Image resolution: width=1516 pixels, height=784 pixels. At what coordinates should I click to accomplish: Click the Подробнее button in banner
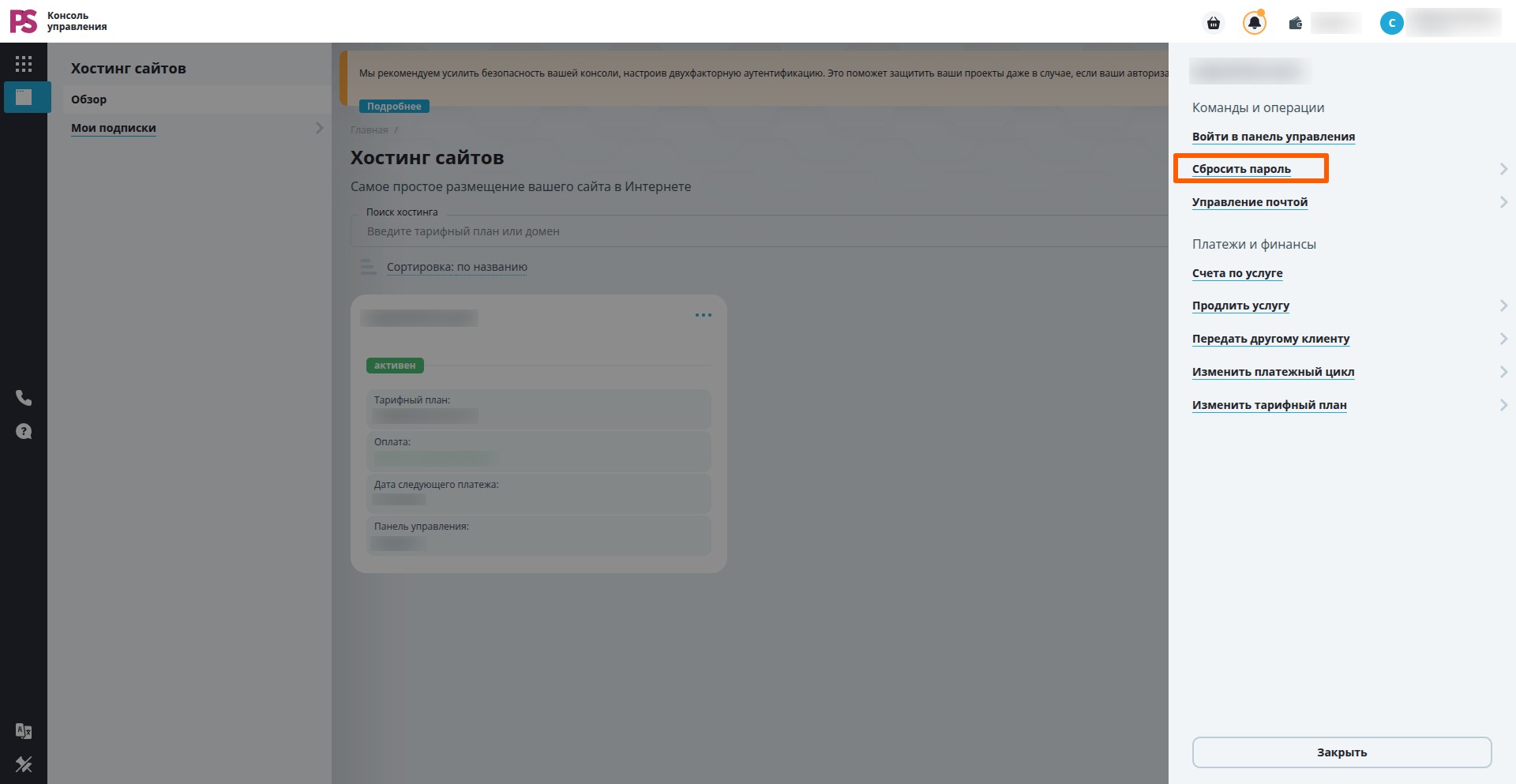(394, 107)
